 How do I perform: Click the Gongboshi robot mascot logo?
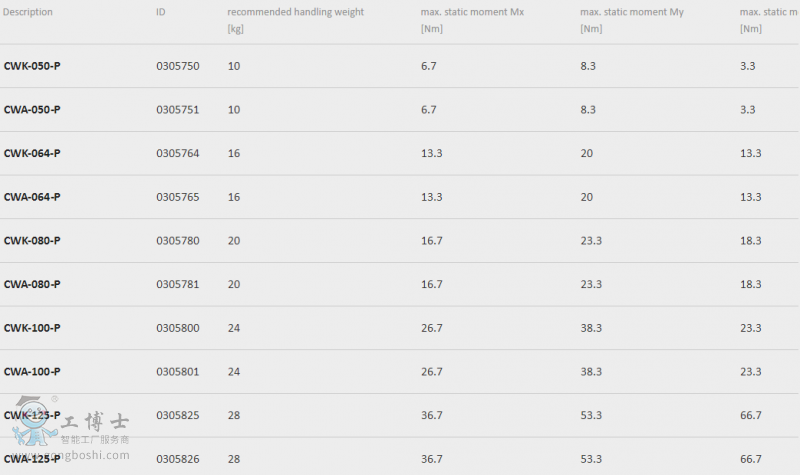pos(34,421)
